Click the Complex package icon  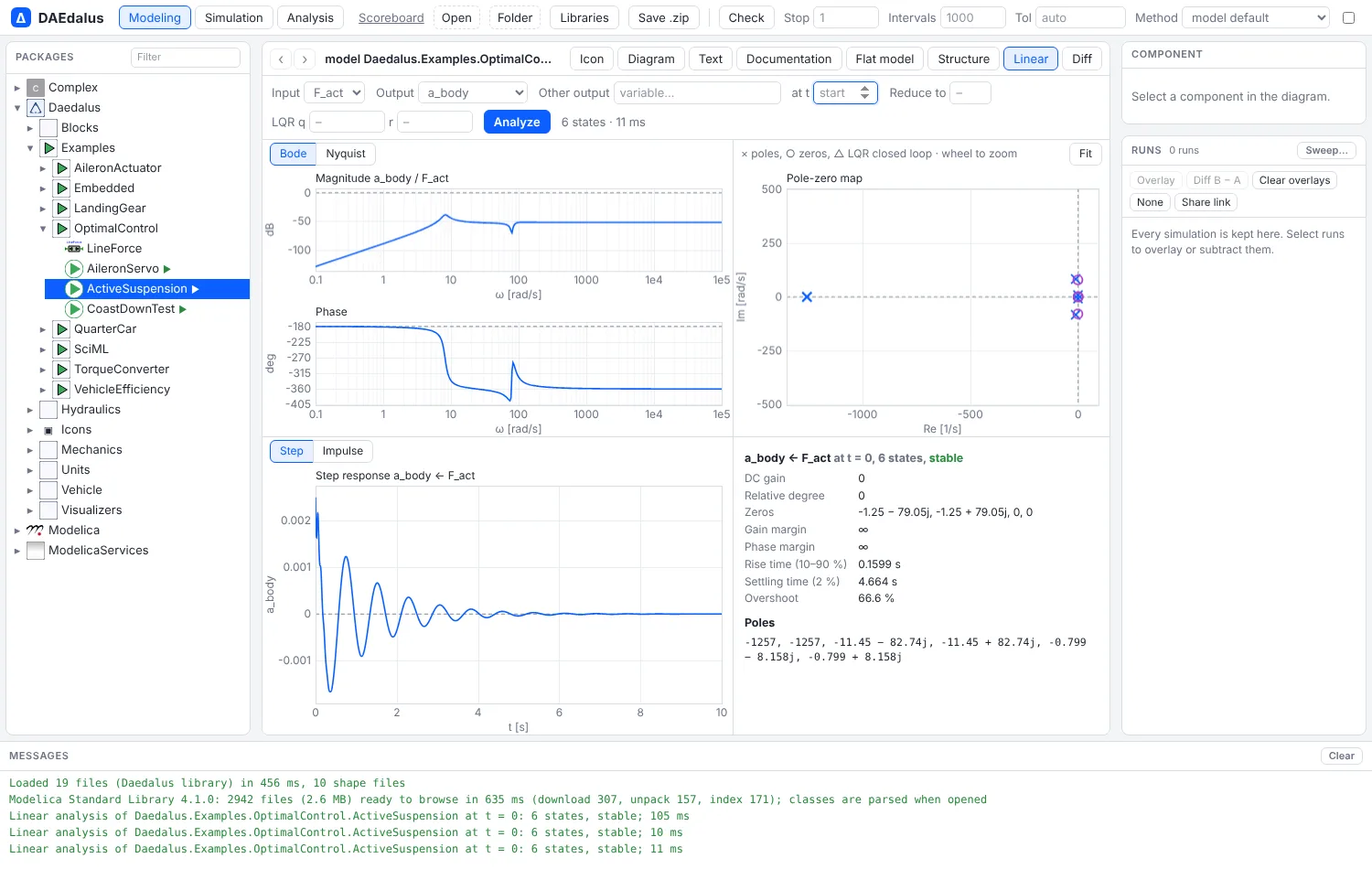[36, 88]
